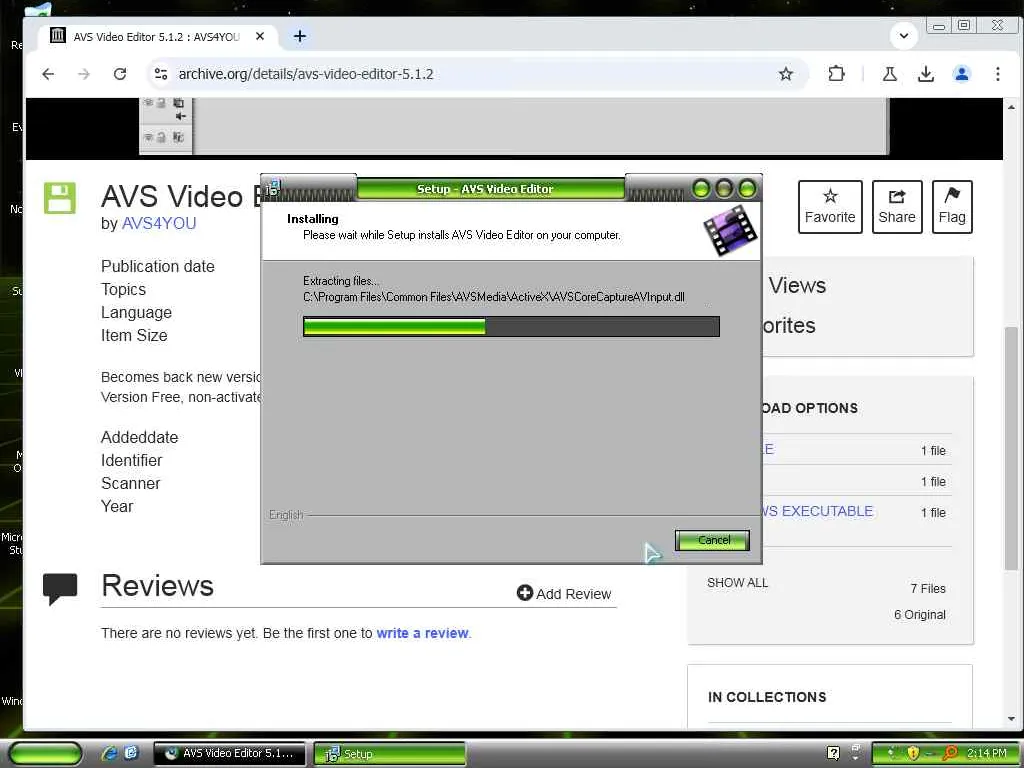Click the browser forward arrow
Screen dimensions: 1024x768
coord(84,74)
